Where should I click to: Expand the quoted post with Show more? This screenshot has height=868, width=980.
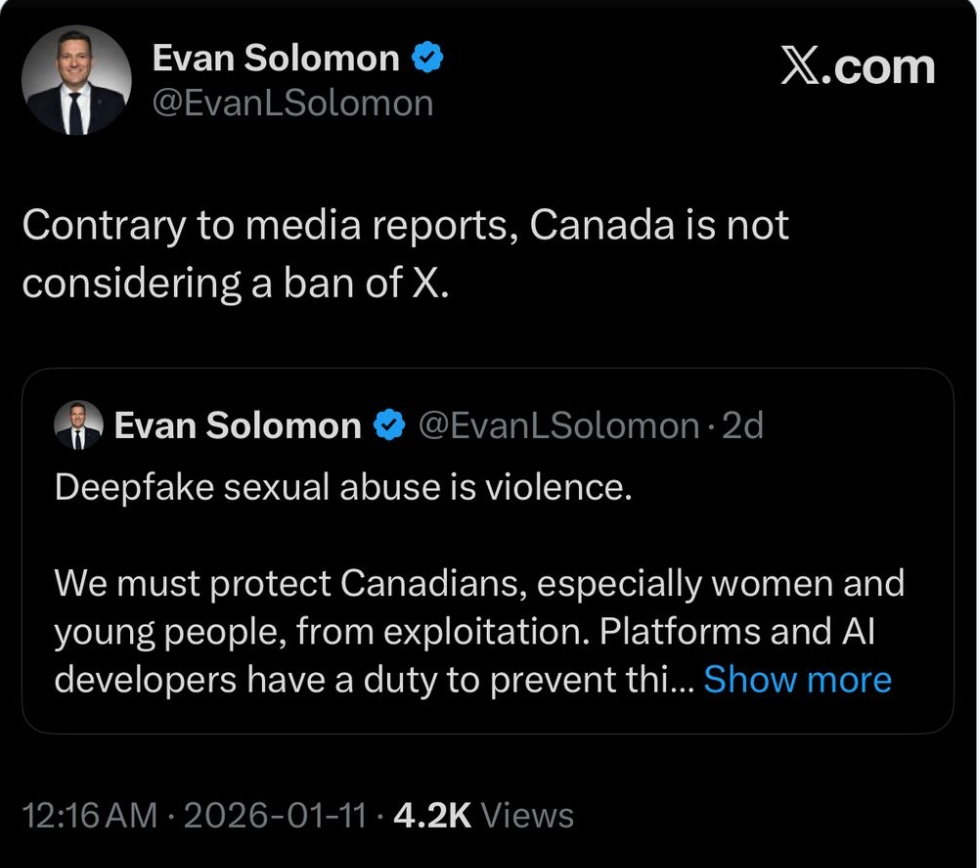(x=797, y=680)
